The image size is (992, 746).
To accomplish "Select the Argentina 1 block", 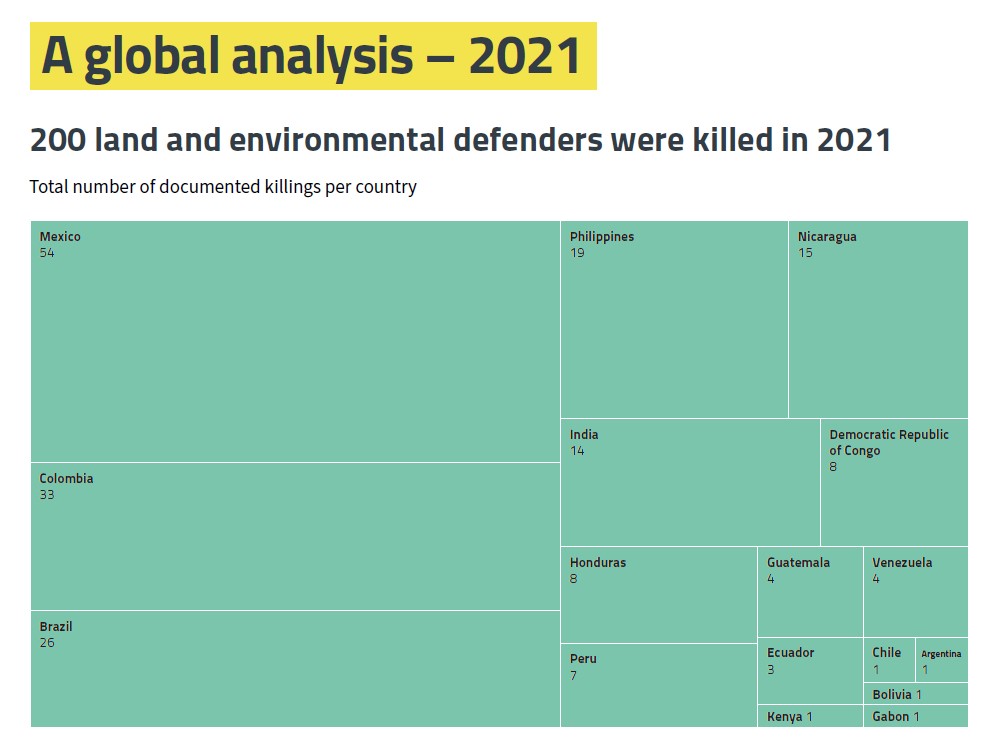I will pos(941,660).
